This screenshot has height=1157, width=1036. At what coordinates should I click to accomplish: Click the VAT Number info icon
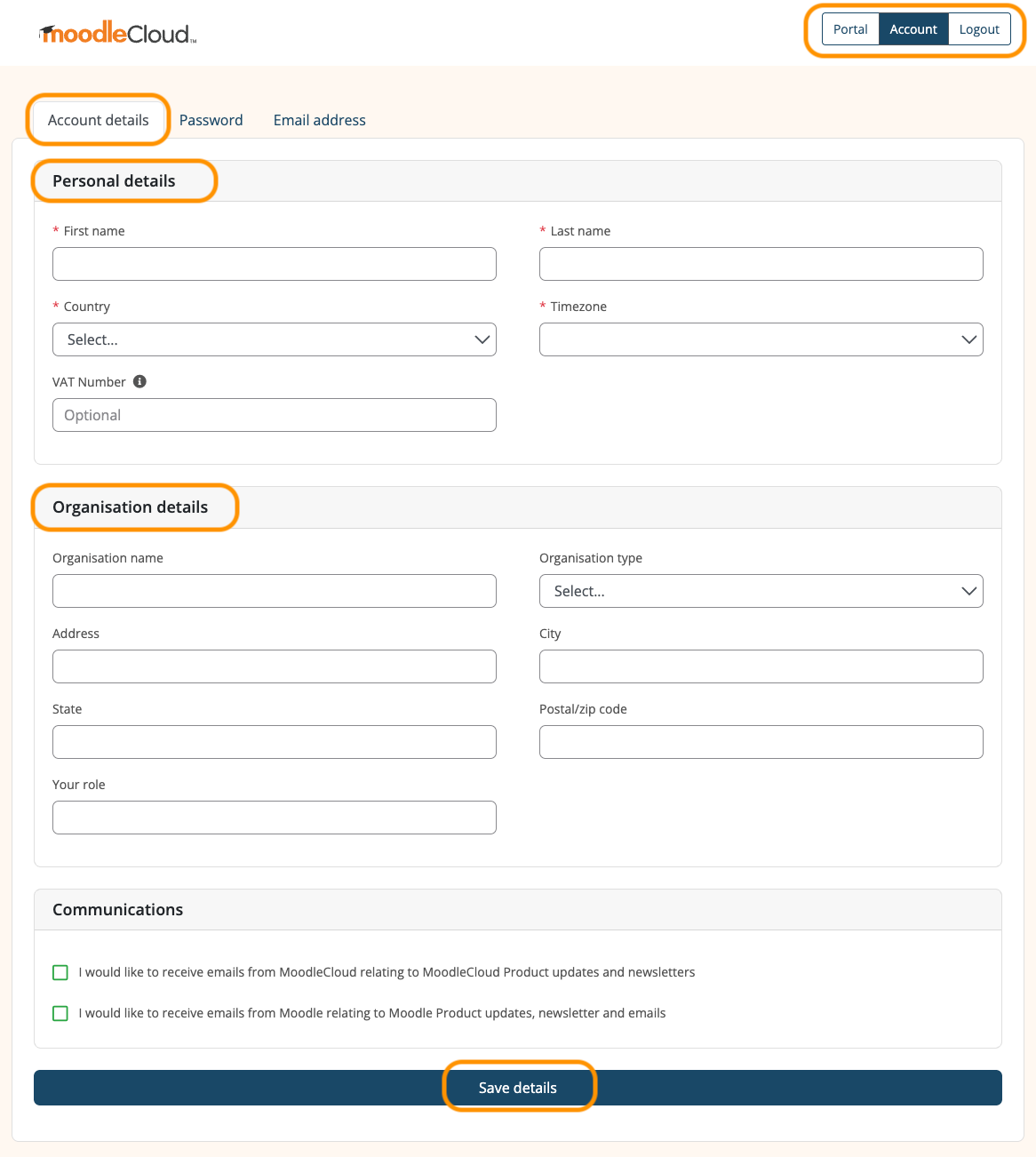(x=139, y=381)
